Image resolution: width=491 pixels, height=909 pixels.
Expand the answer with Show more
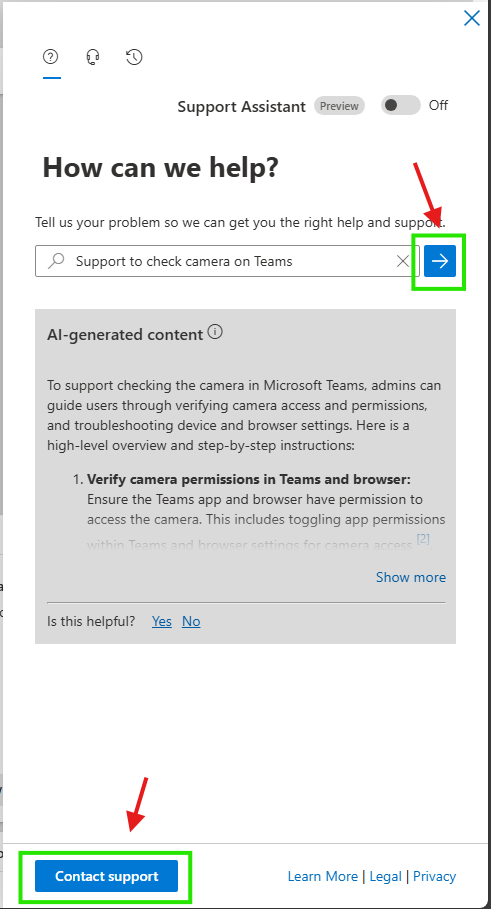click(411, 577)
